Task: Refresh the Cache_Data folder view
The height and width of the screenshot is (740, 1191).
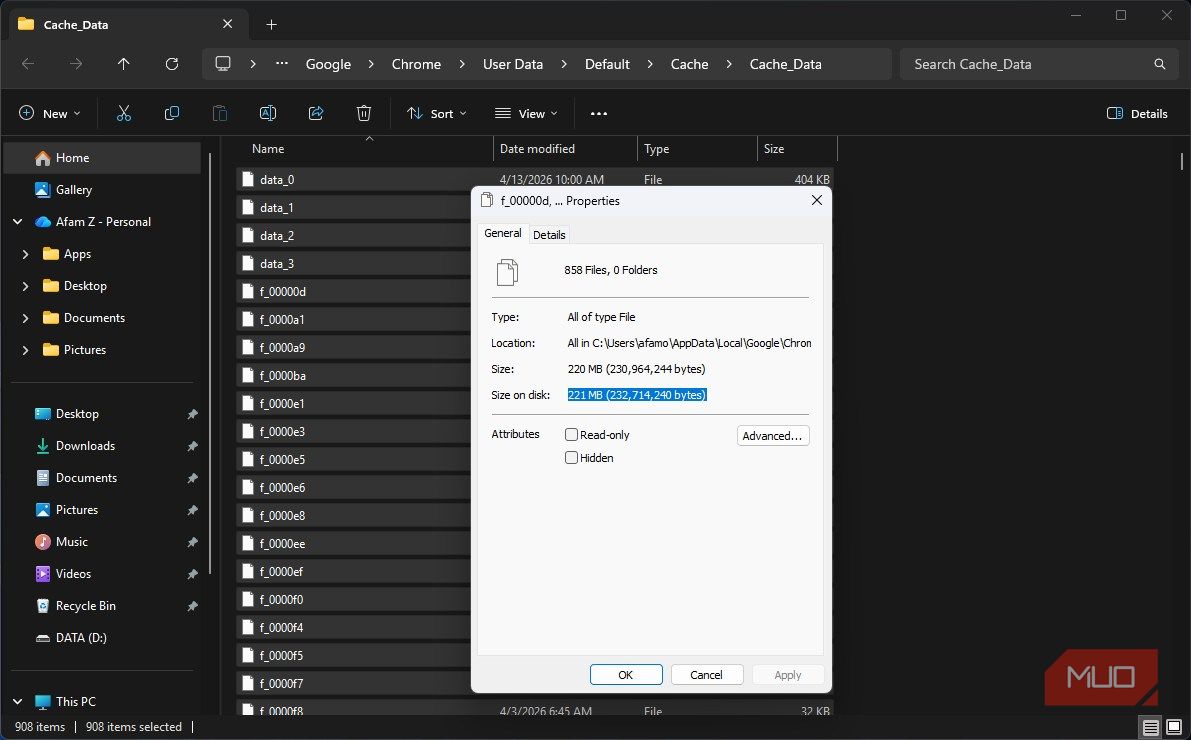Action: click(172, 64)
